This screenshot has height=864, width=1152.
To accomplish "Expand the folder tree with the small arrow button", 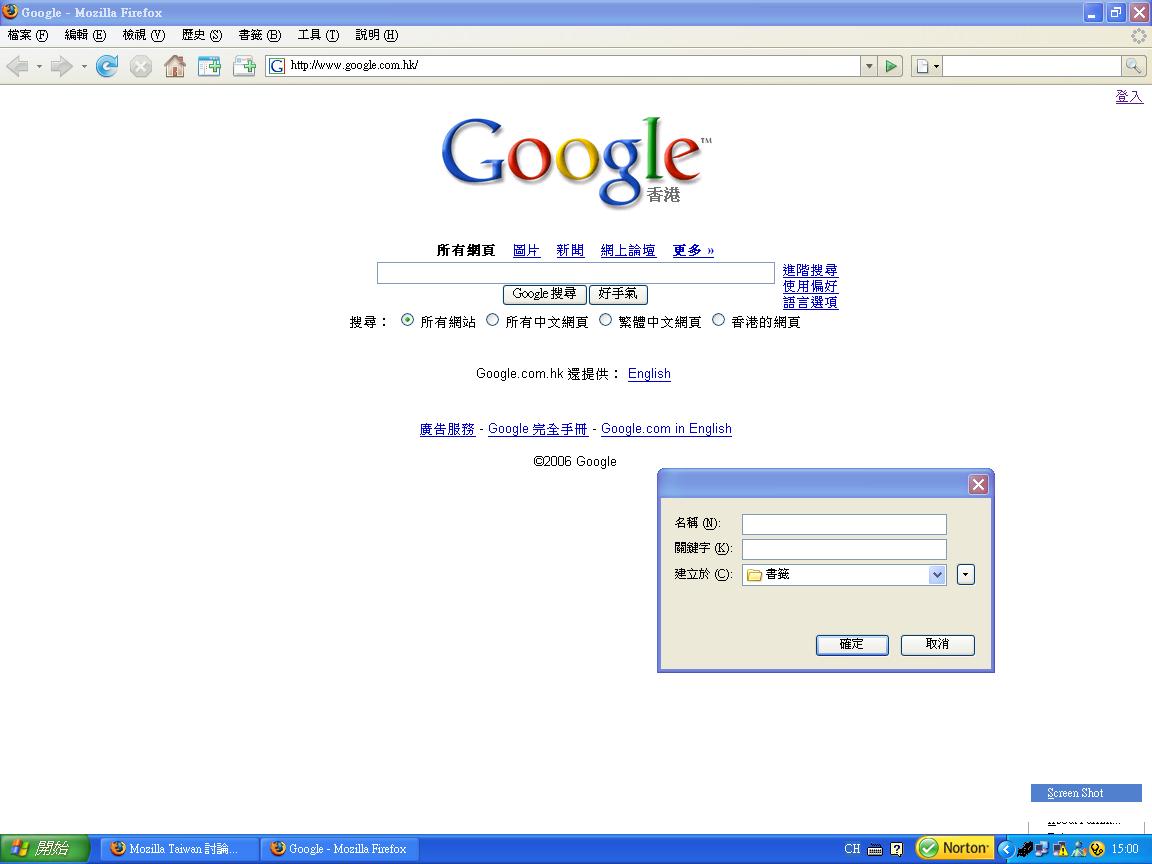I will pos(965,575).
